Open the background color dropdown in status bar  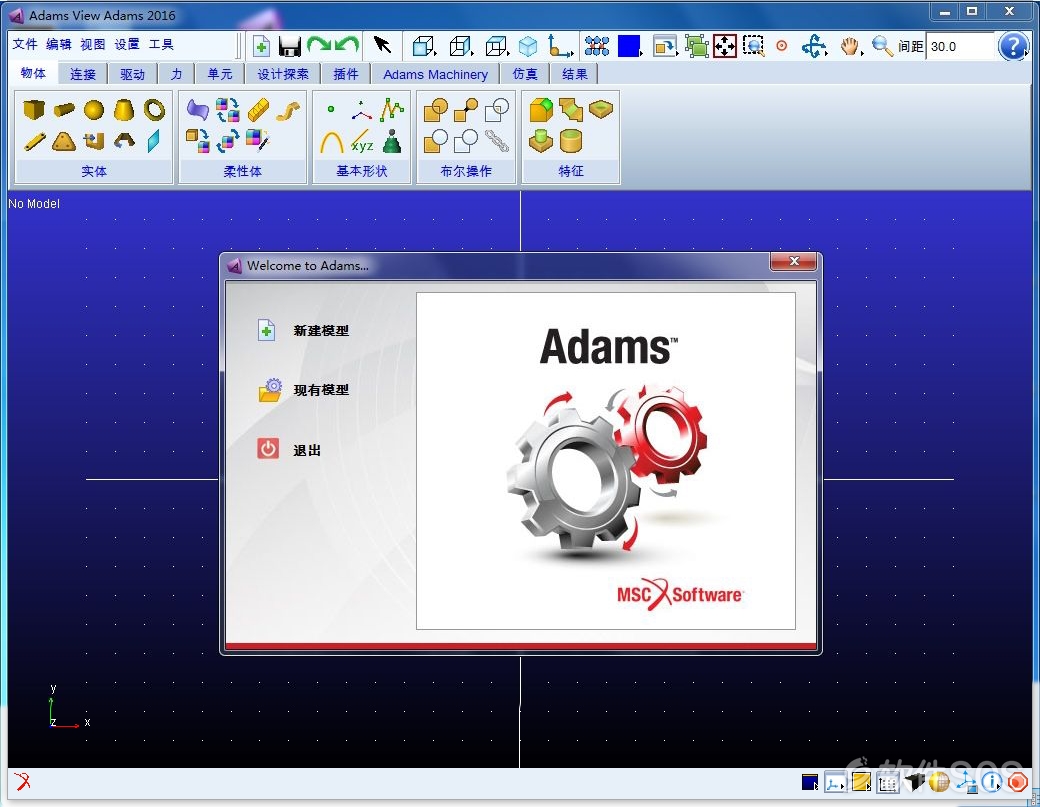point(811,782)
